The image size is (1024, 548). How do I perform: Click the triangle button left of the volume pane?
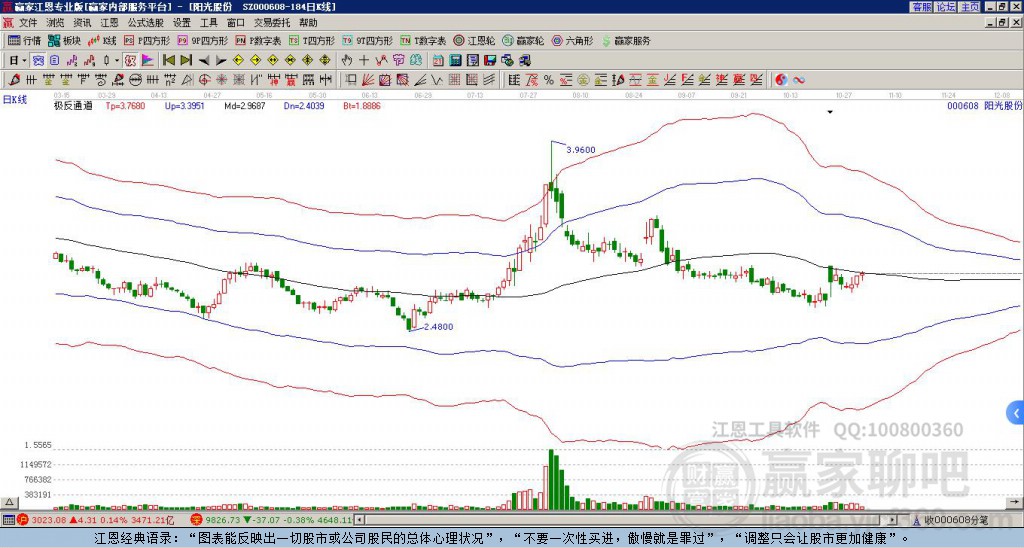pyautogui.click(x=9, y=502)
